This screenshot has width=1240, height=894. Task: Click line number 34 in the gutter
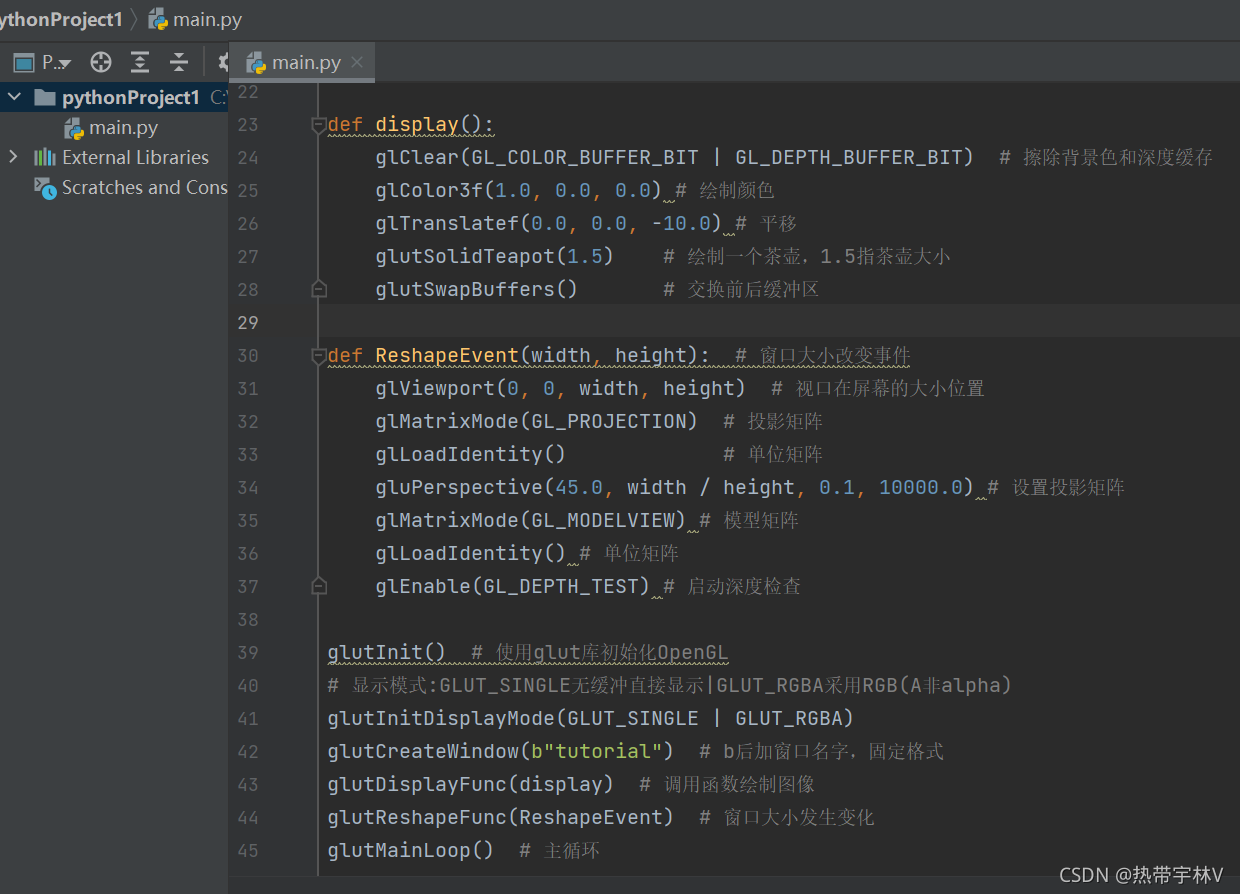[248, 487]
